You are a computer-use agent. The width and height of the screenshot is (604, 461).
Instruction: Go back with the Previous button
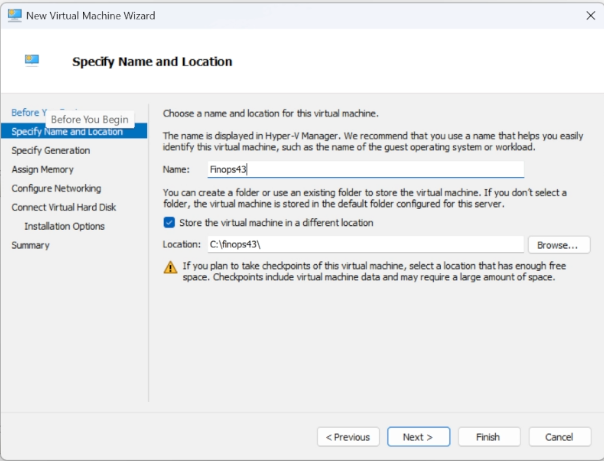coord(348,437)
